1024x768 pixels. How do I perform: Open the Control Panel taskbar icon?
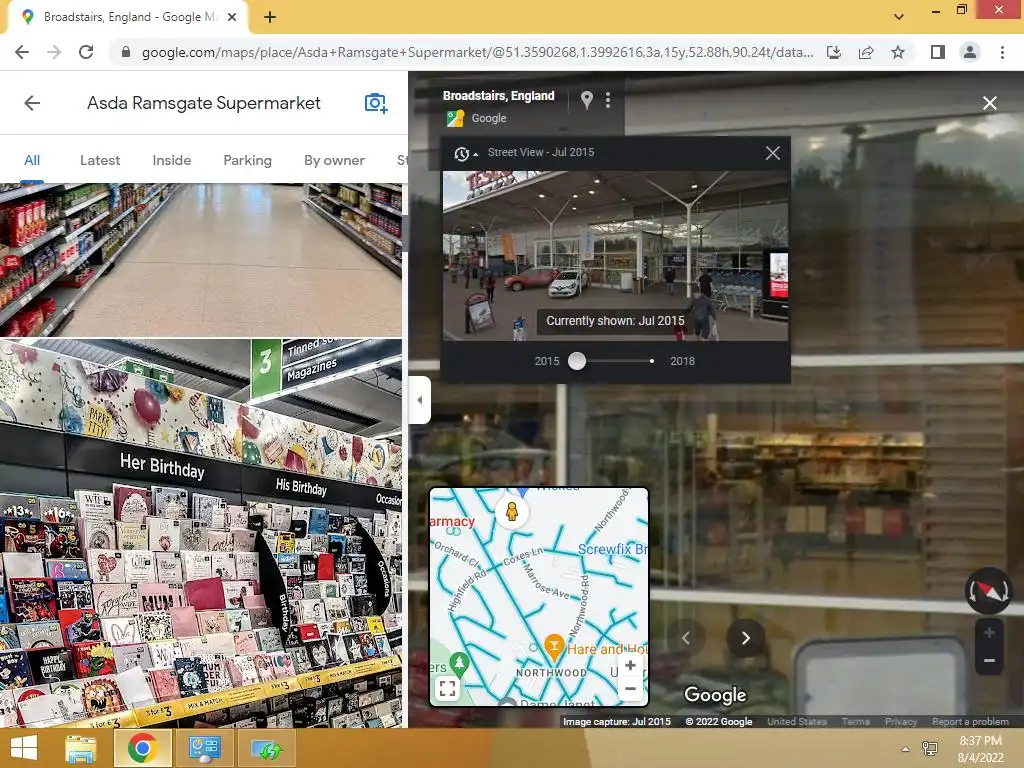coord(204,748)
